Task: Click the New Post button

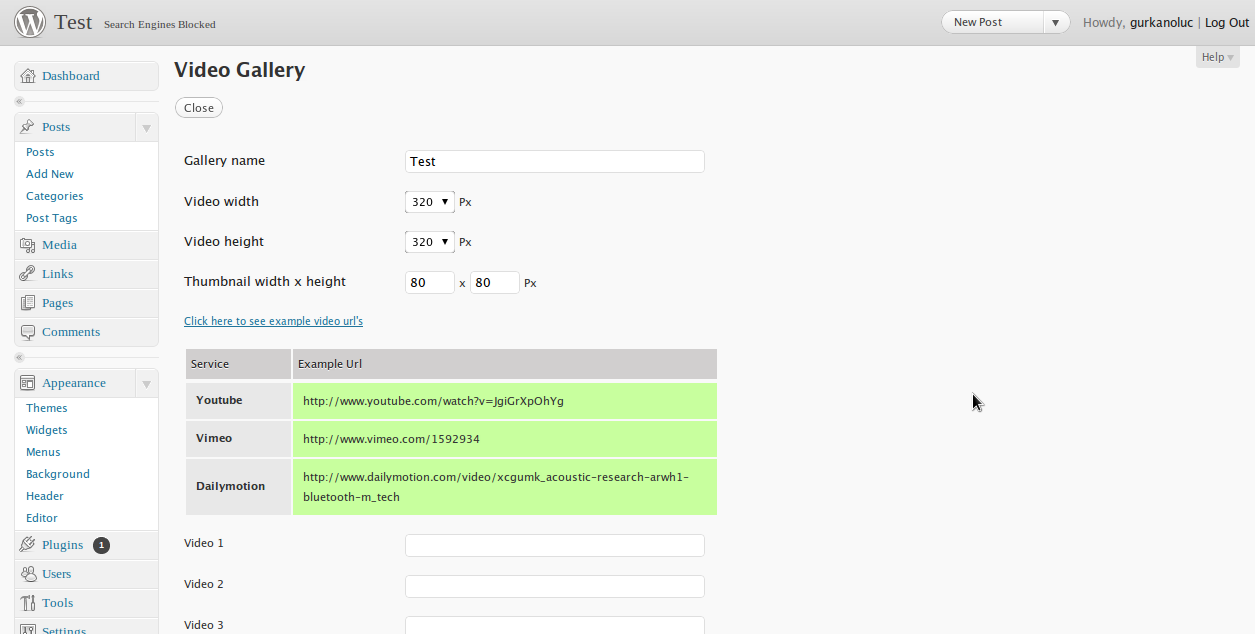Action: [x=992, y=22]
